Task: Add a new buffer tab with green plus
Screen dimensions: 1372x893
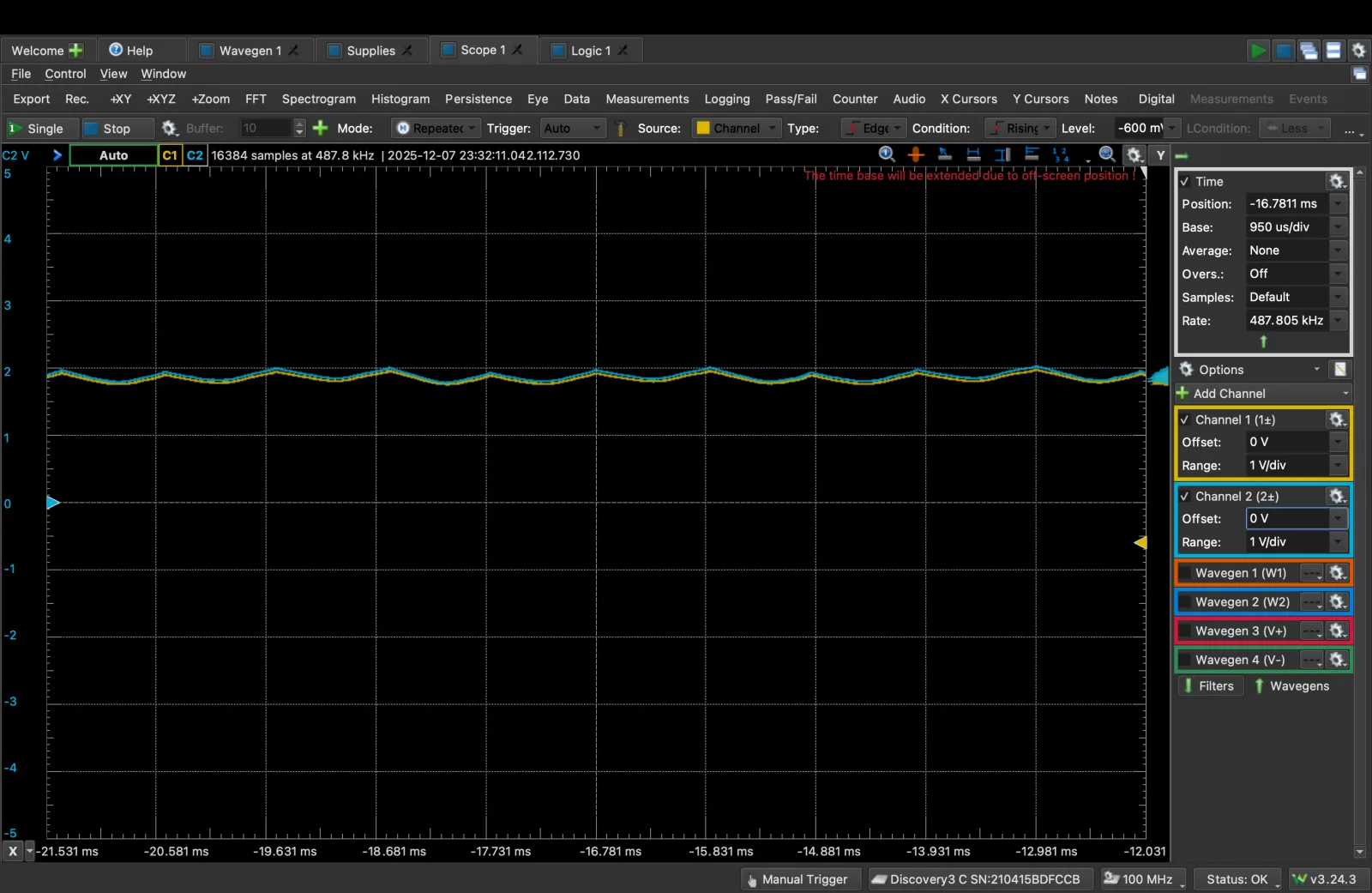Action: tap(320, 128)
